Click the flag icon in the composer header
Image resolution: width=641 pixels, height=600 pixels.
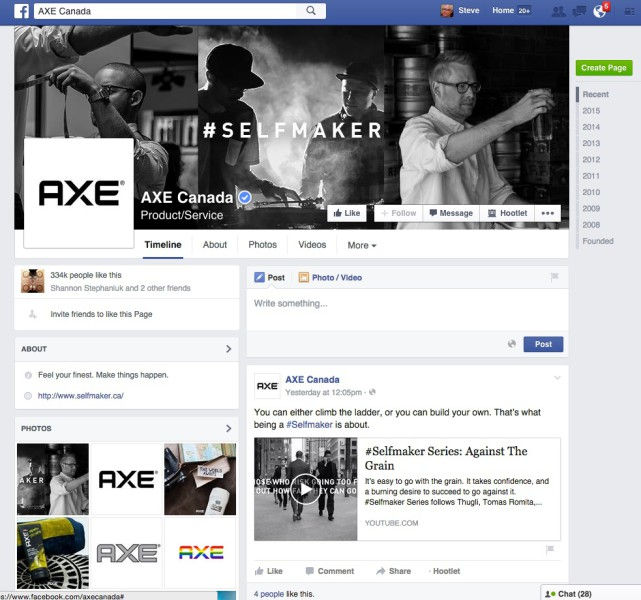pos(554,277)
